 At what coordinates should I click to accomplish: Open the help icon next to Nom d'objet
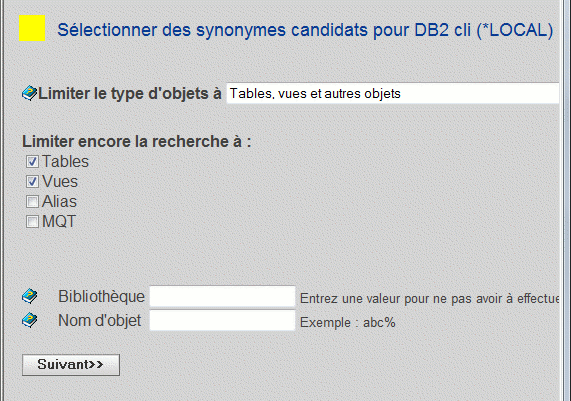point(29,320)
